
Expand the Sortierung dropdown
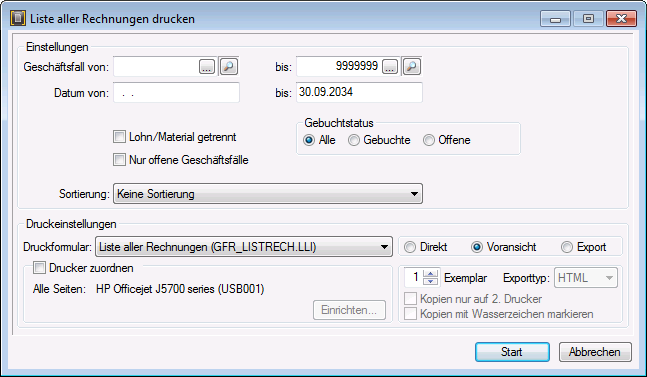tap(268, 194)
